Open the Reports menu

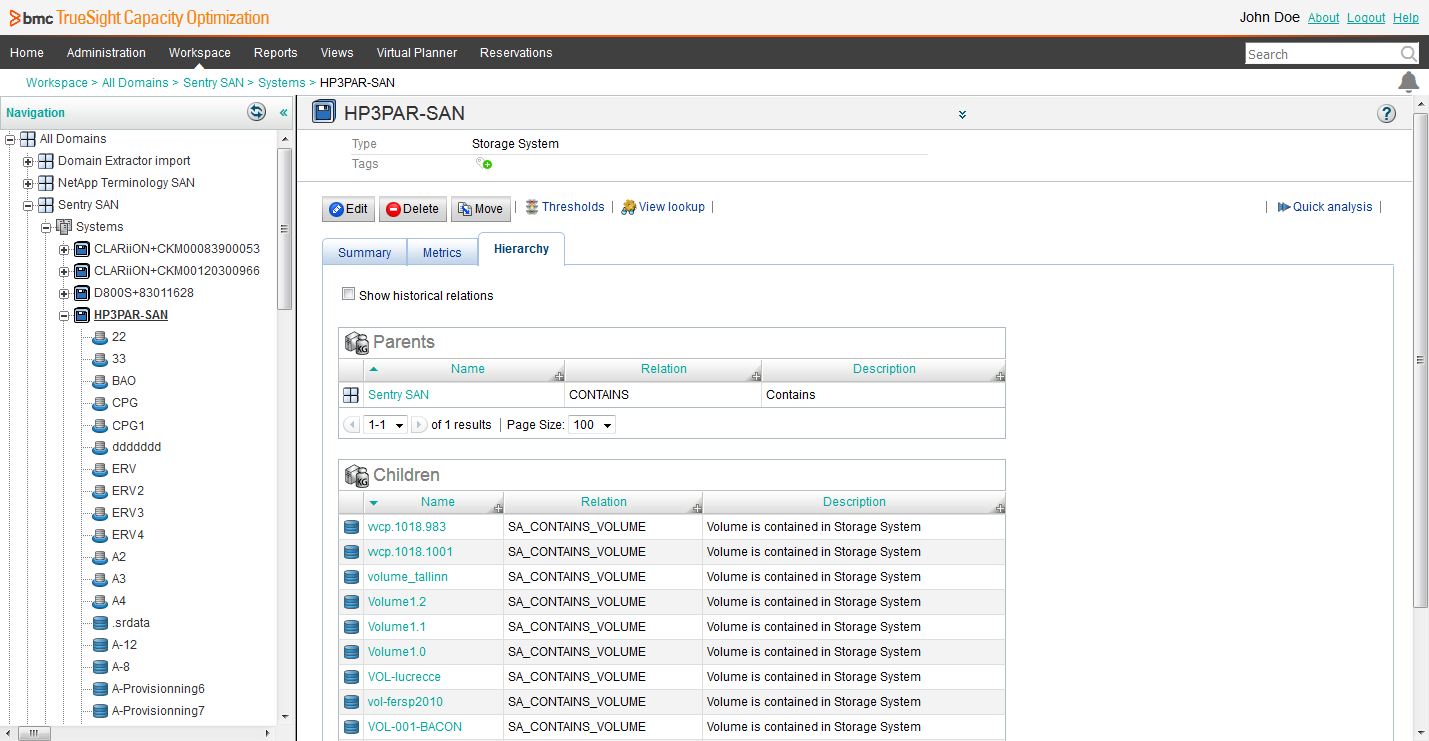(x=275, y=53)
